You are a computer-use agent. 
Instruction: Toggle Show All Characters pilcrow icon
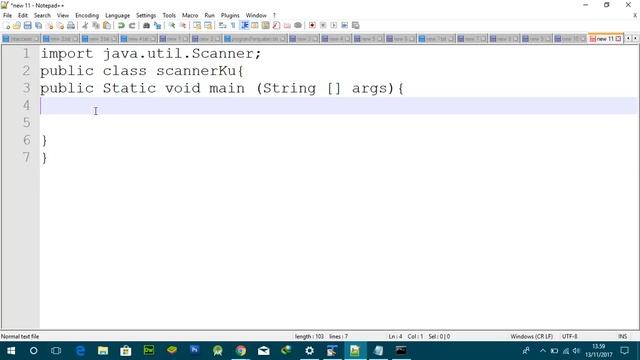point(233,26)
